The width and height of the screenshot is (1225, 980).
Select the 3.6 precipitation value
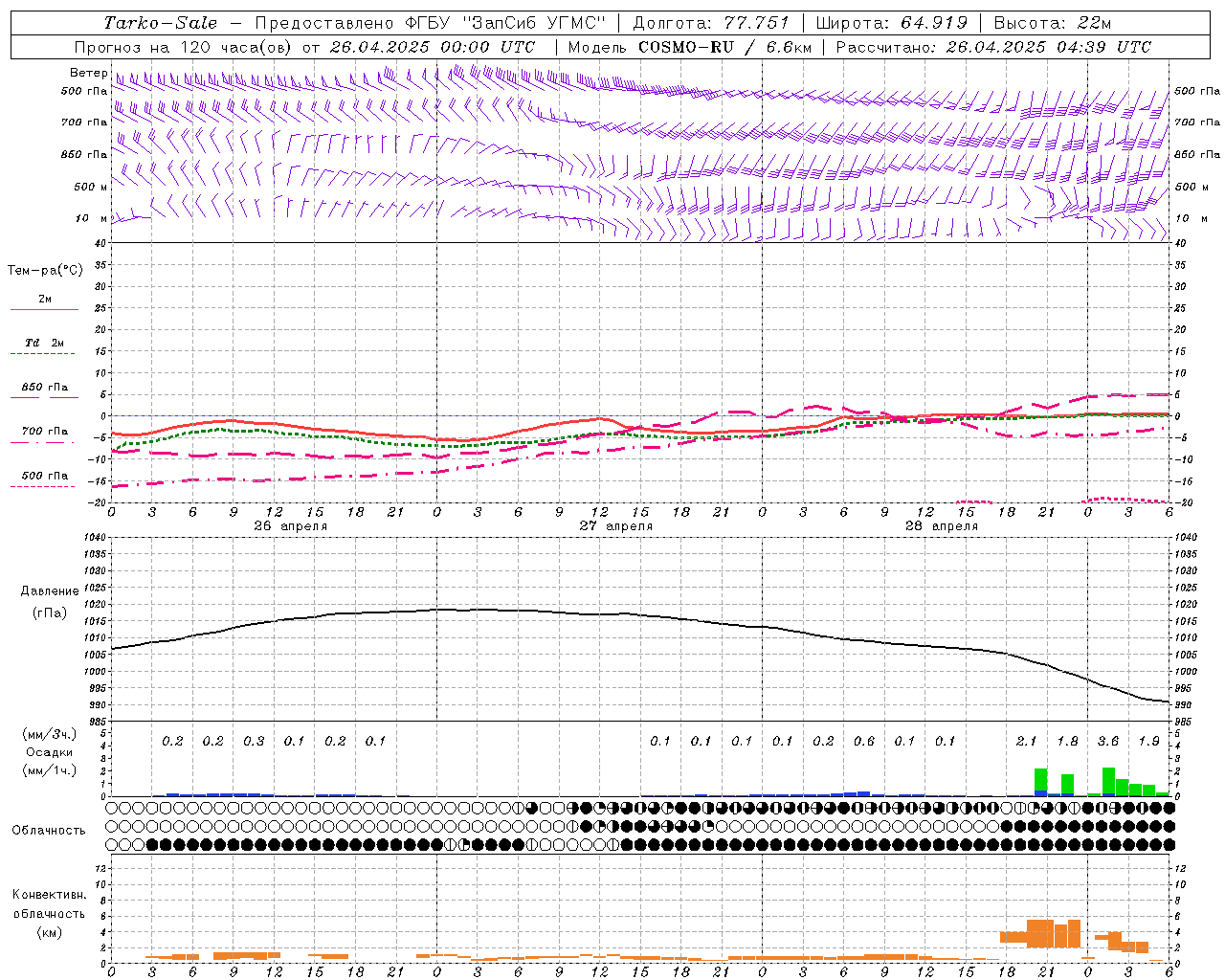pos(1107,742)
